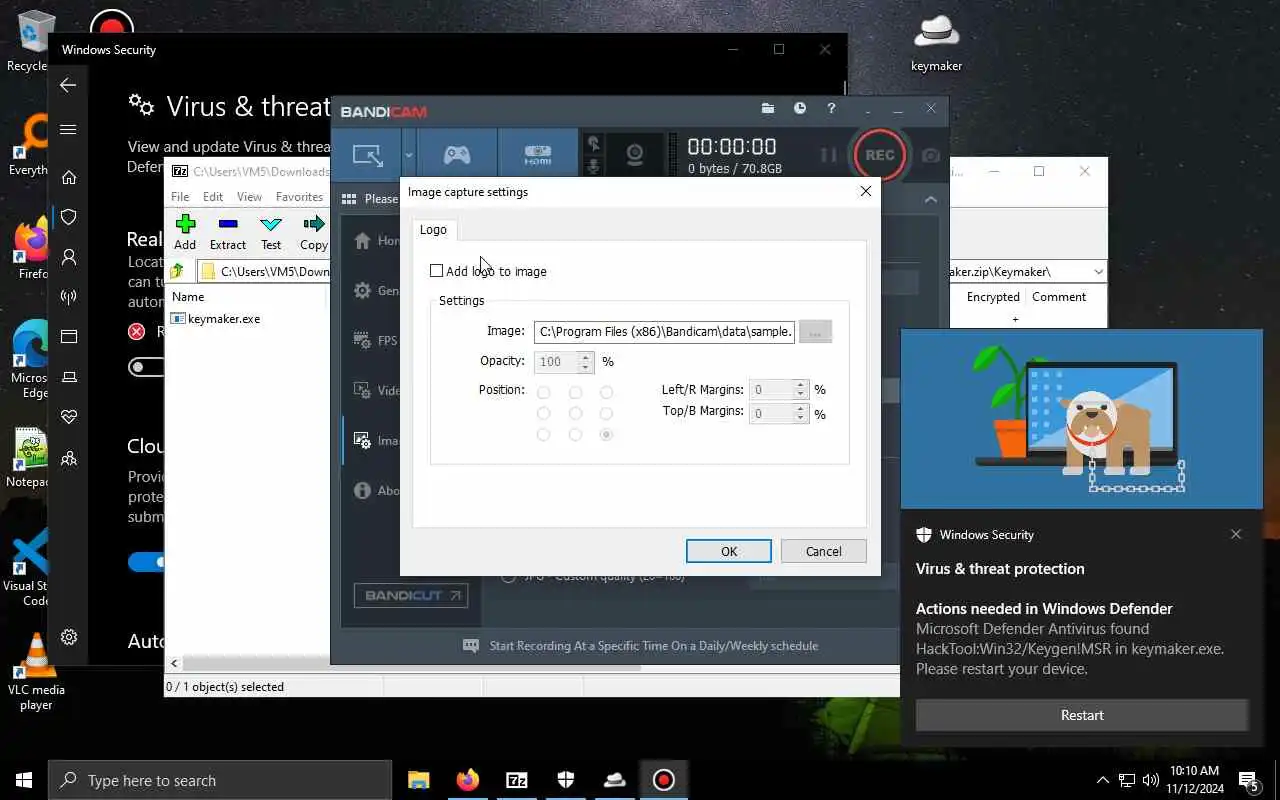Select the bottom-right logo position radio
Viewport: 1280px width, 800px height.
tap(606, 434)
